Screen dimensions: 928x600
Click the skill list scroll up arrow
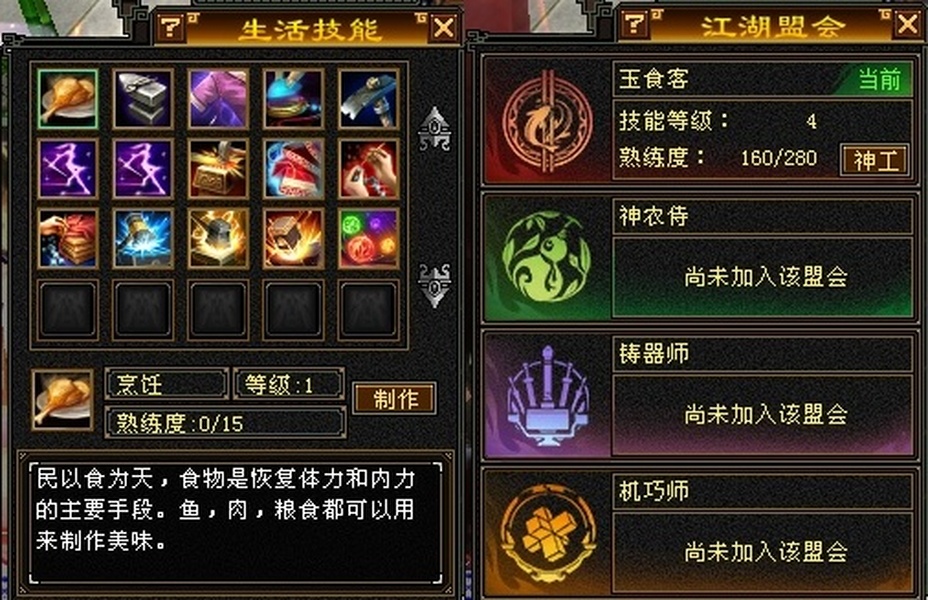pos(434,129)
